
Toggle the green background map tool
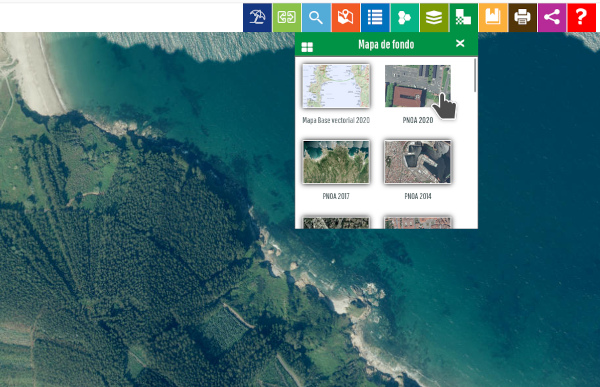[x=463, y=18]
